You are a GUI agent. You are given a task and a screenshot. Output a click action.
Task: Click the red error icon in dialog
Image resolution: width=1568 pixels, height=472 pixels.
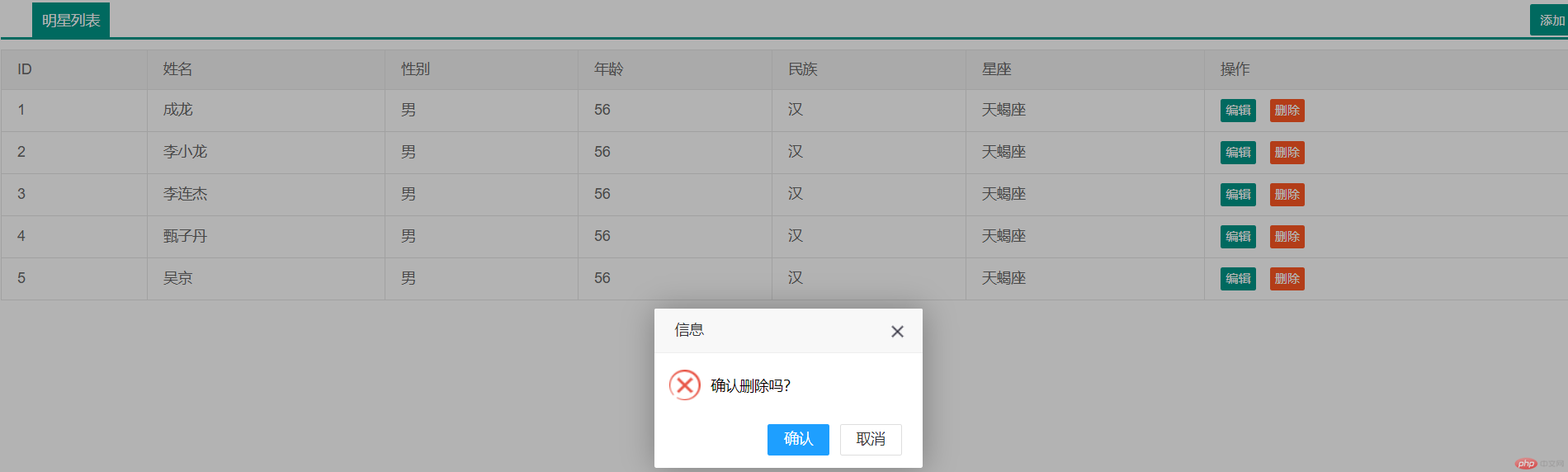(x=684, y=385)
